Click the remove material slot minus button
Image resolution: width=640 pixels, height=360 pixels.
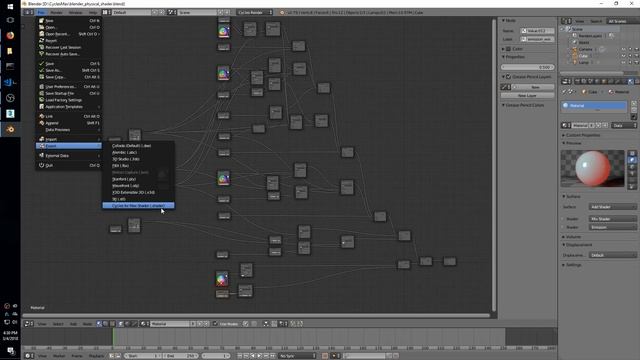634,110
